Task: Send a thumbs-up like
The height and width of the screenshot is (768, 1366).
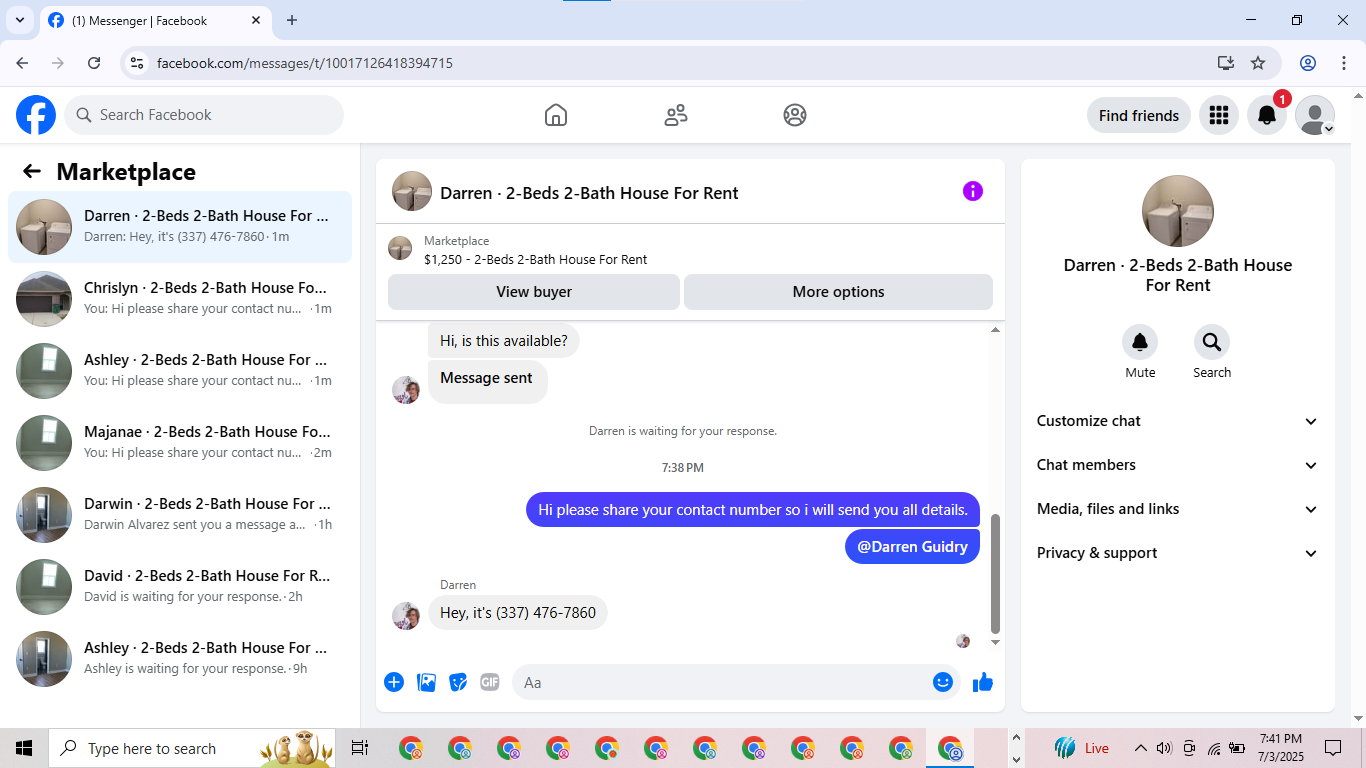Action: (x=983, y=682)
